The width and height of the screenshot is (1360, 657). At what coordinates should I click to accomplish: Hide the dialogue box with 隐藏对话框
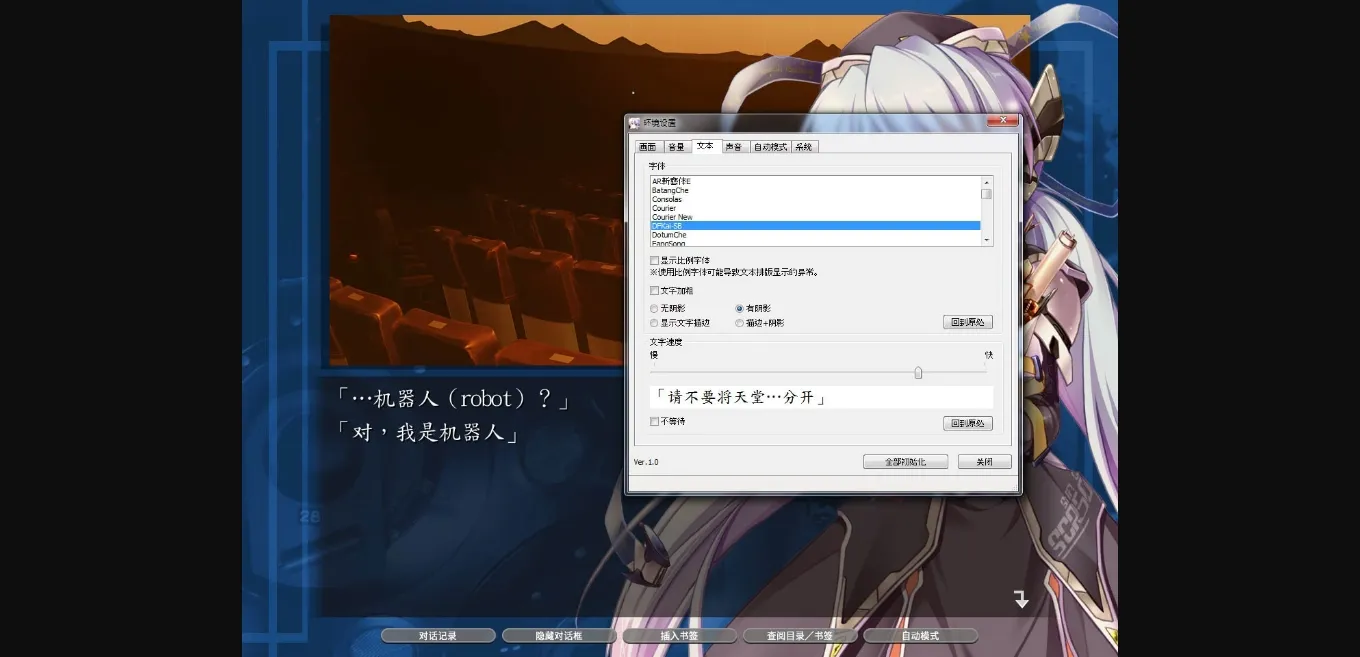point(559,634)
